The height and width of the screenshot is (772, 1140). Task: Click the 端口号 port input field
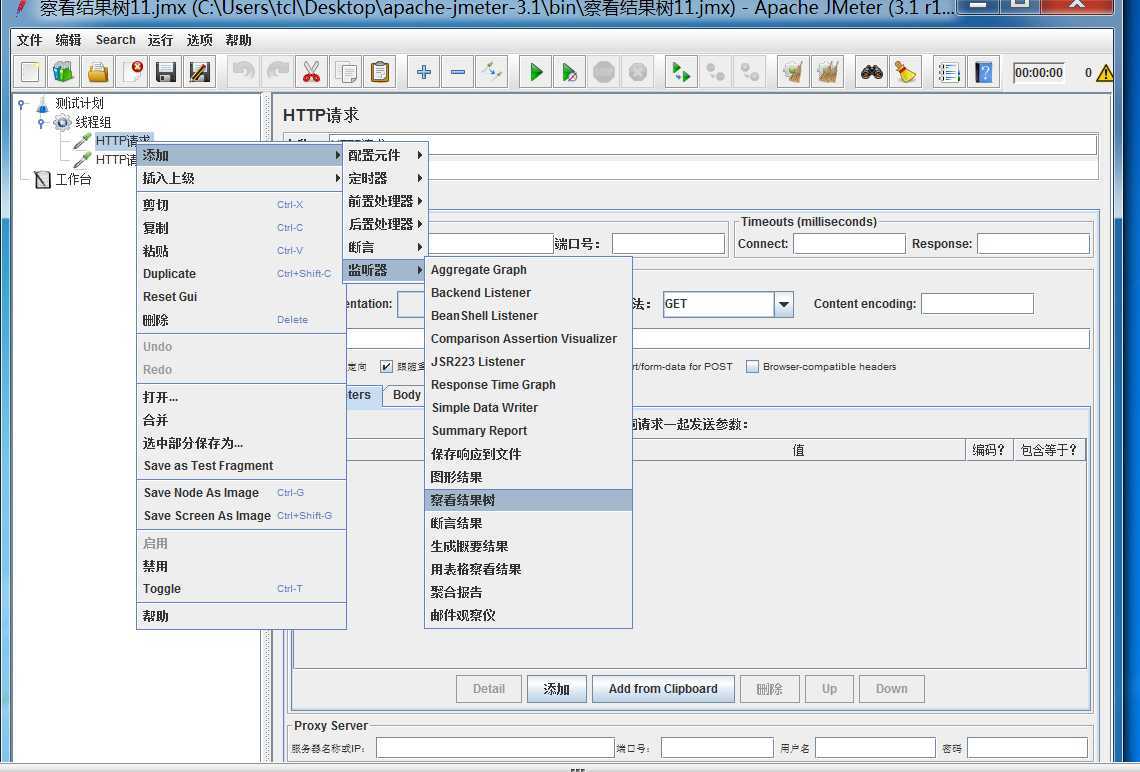(668, 244)
